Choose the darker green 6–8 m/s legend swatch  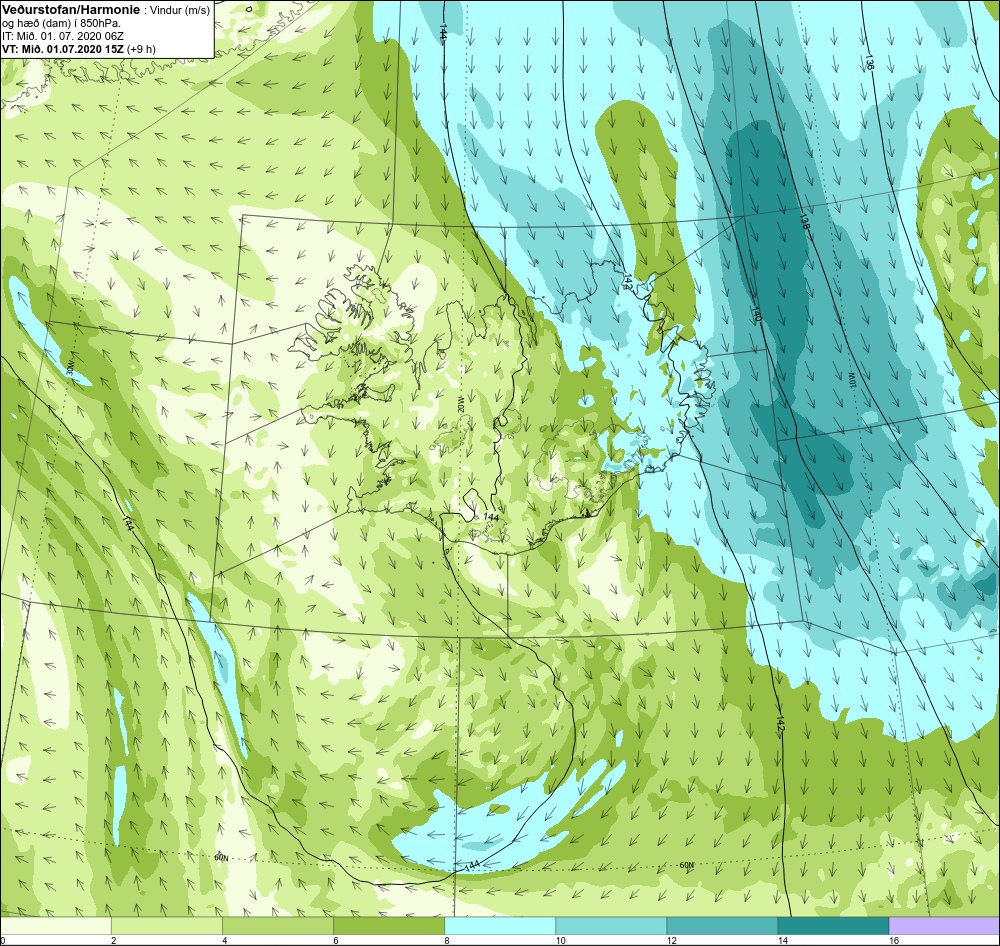point(389,926)
